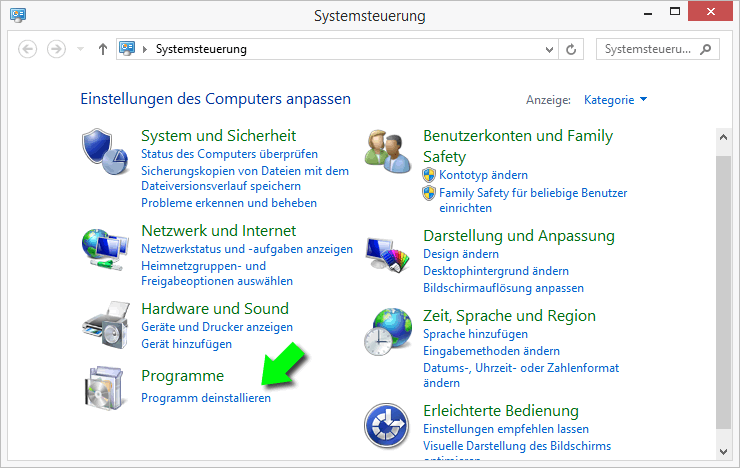Click the scrollbar up arrow
The height and width of the screenshot is (468, 740).
[x=723, y=137]
